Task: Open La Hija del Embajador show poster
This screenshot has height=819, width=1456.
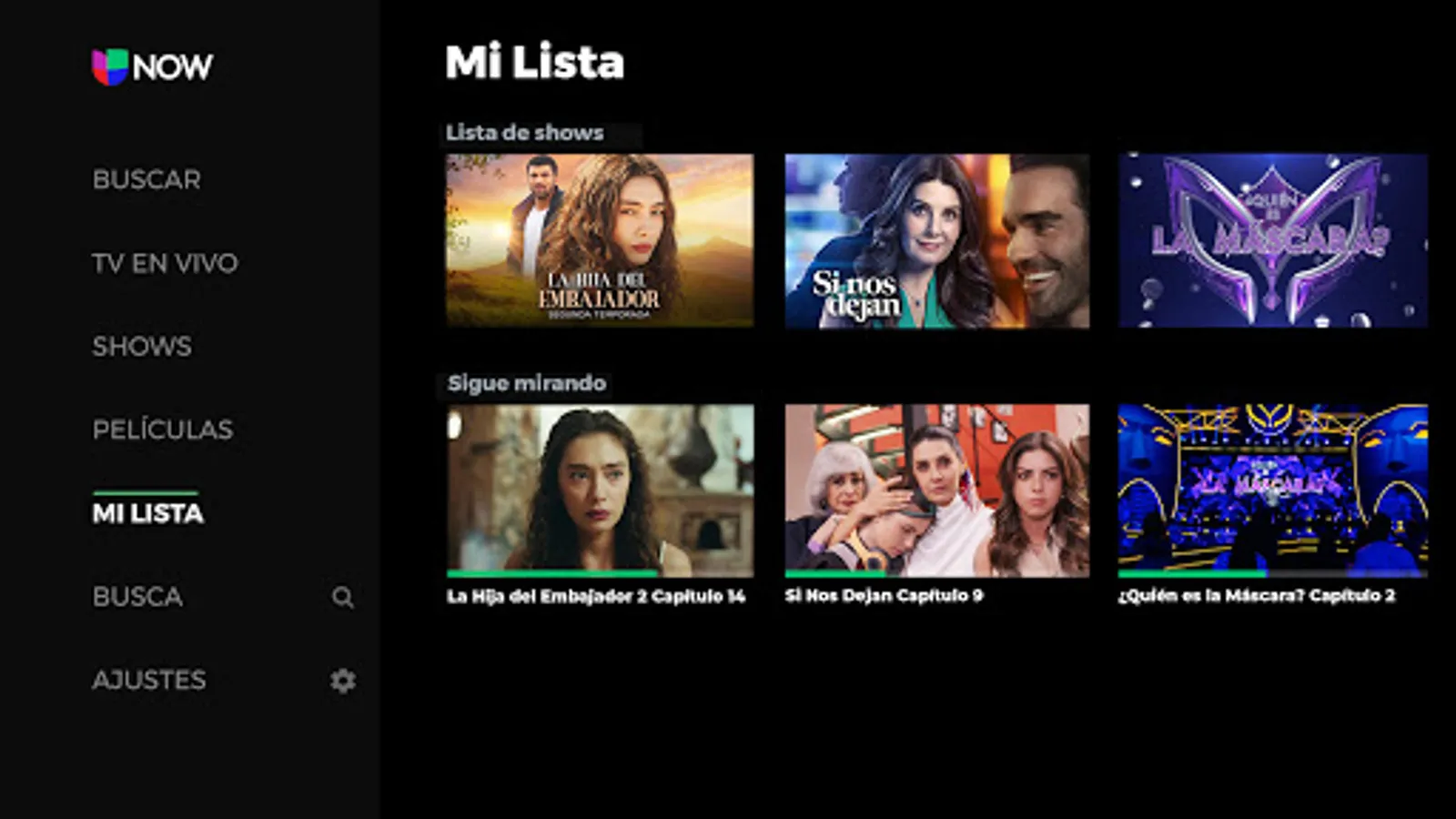Action: pyautogui.click(x=600, y=240)
